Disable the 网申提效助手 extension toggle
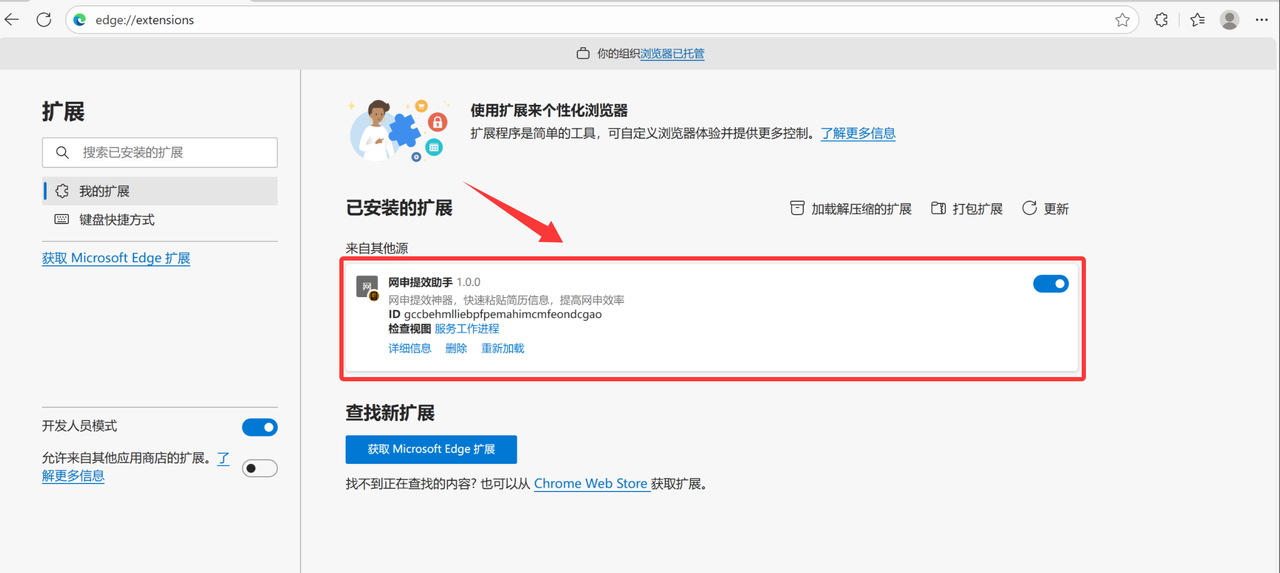 1050,284
